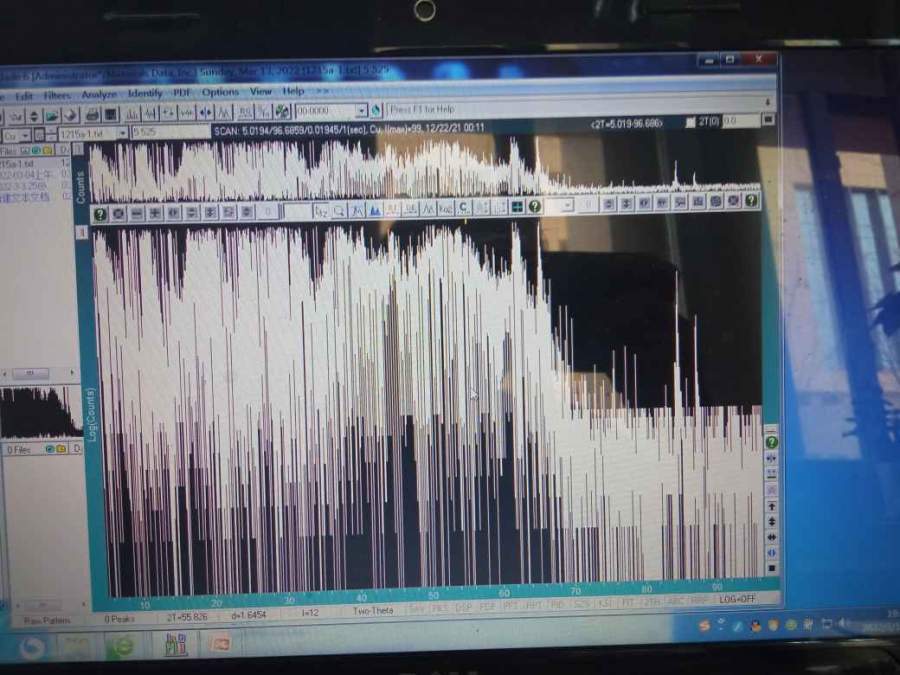Click the Windows Start button
This screenshot has width=900, height=675.
(32, 649)
